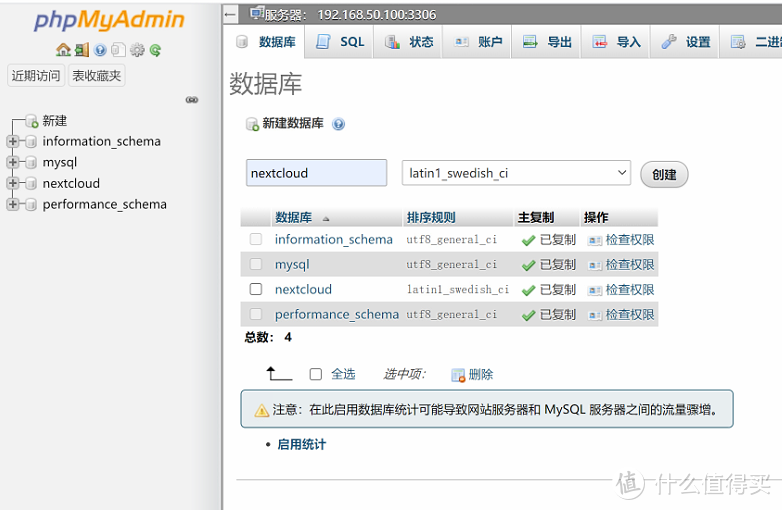Viewport: 782px width, 510px height.
Task: Click the warning triangle icon in notice
Action: 262,411
